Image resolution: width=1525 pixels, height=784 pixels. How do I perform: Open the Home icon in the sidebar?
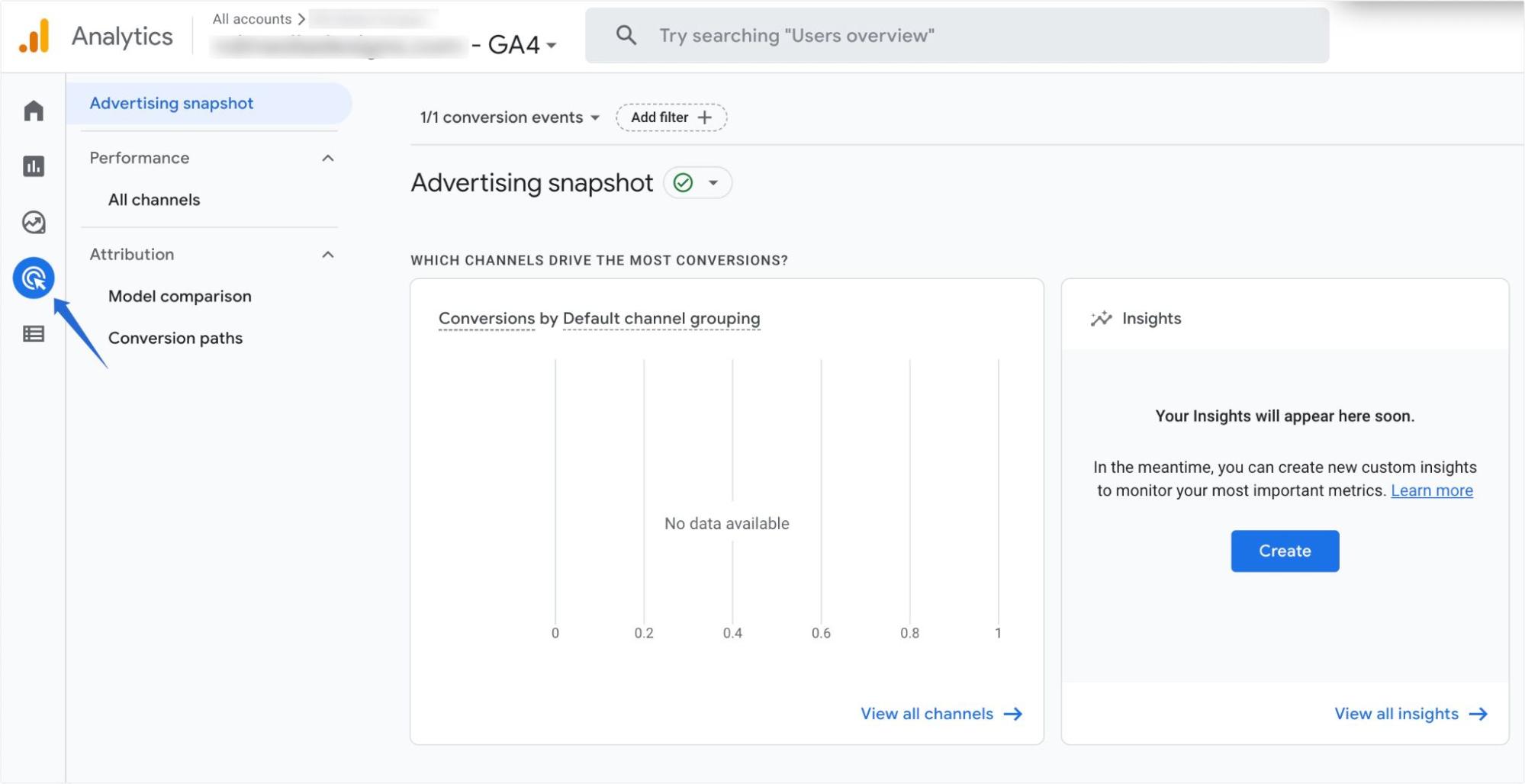(x=34, y=111)
